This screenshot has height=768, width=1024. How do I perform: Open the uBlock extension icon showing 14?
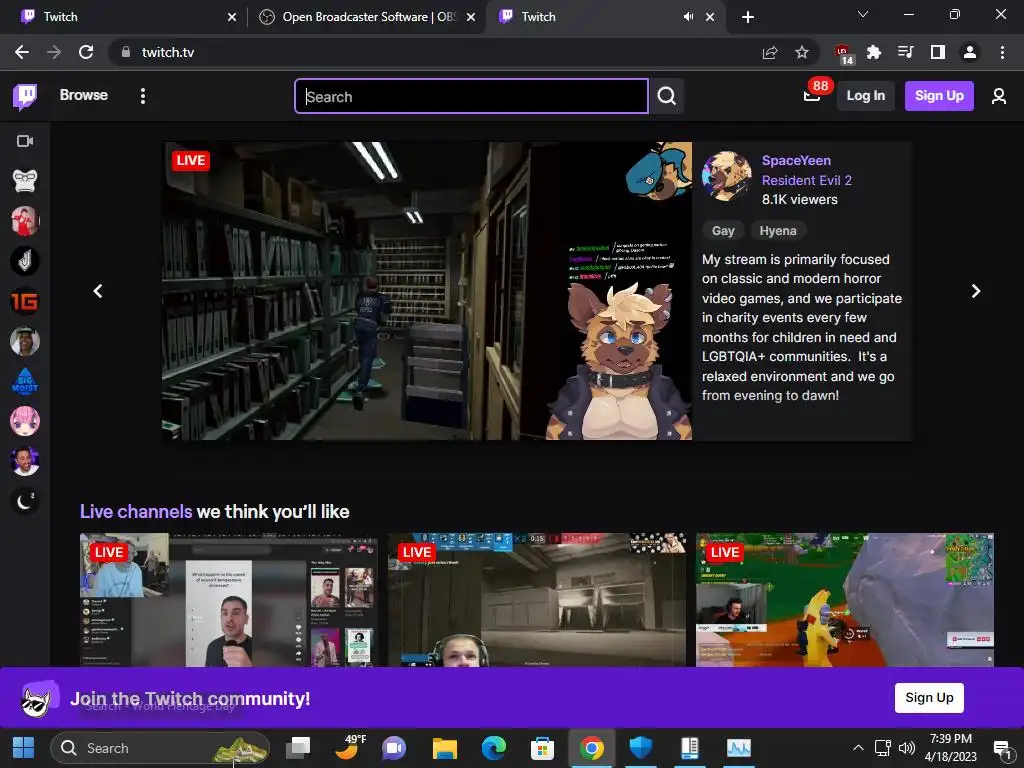click(x=844, y=54)
